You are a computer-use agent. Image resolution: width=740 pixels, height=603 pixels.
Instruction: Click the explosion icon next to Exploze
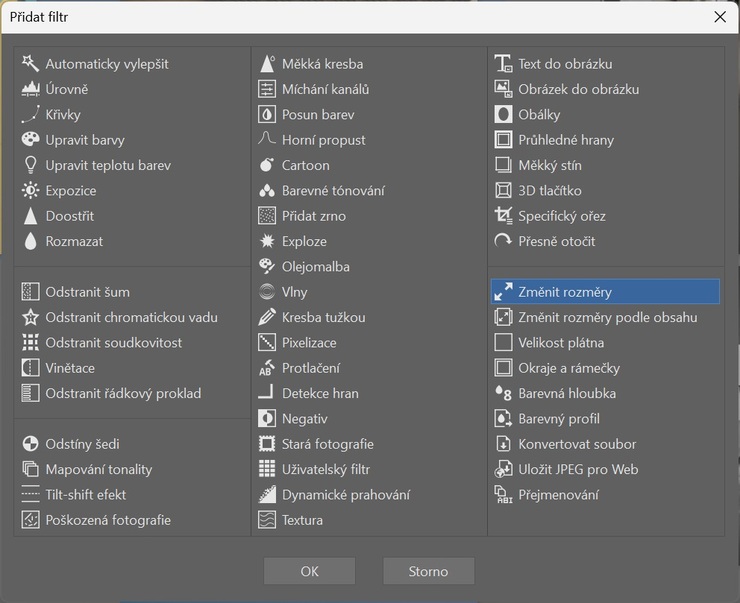tap(267, 241)
